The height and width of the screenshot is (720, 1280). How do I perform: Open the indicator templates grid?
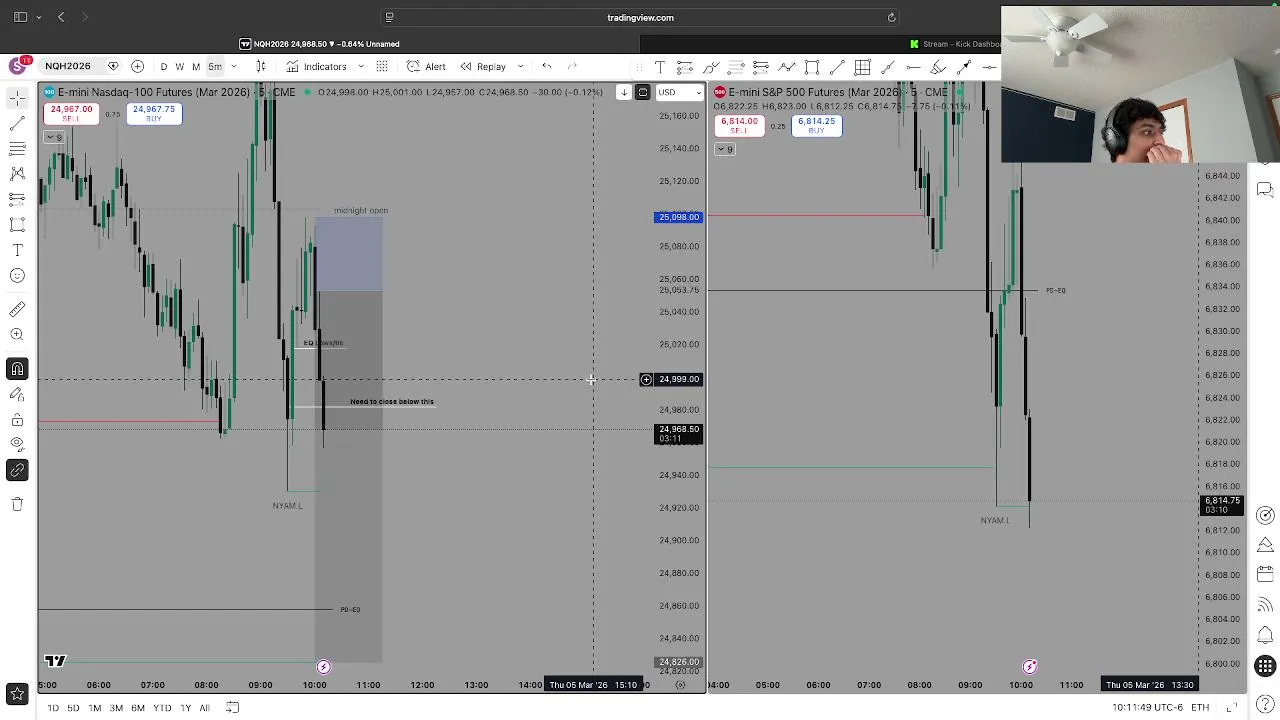(x=382, y=66)
